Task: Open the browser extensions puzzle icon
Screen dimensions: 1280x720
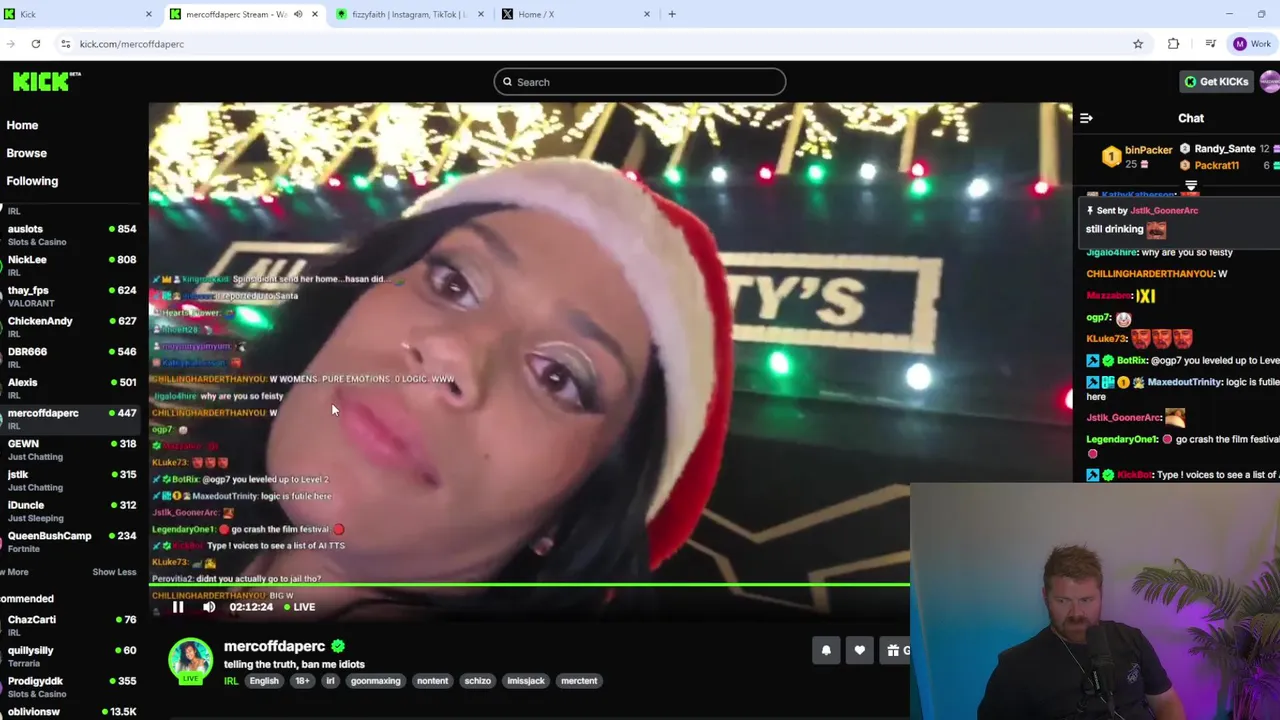Action: [1173, 44]
